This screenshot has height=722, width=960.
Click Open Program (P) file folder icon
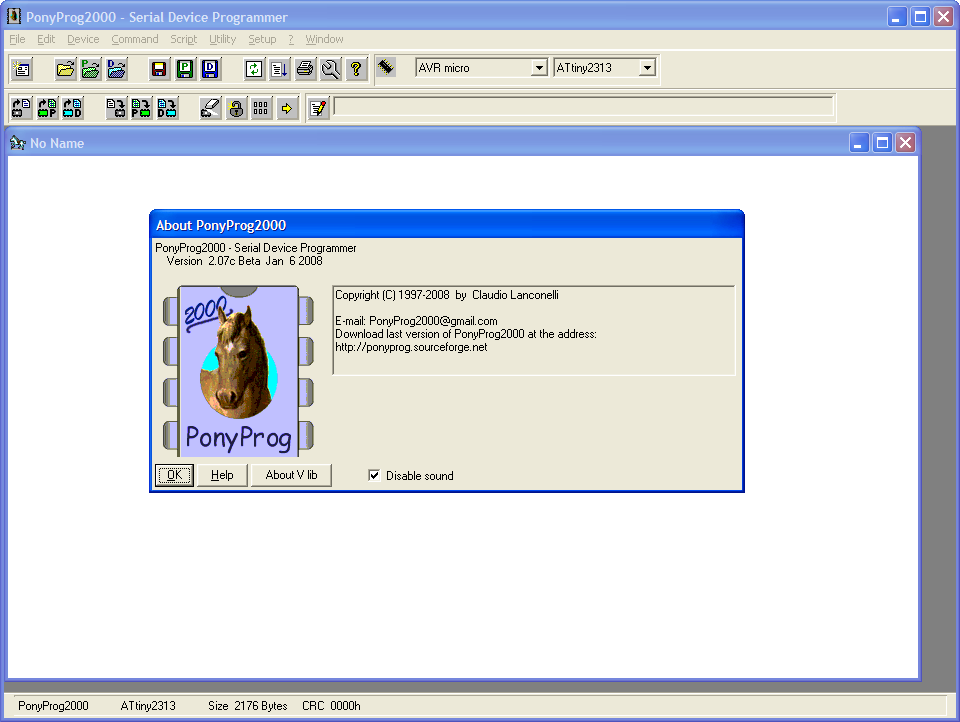tap(91, 69)
